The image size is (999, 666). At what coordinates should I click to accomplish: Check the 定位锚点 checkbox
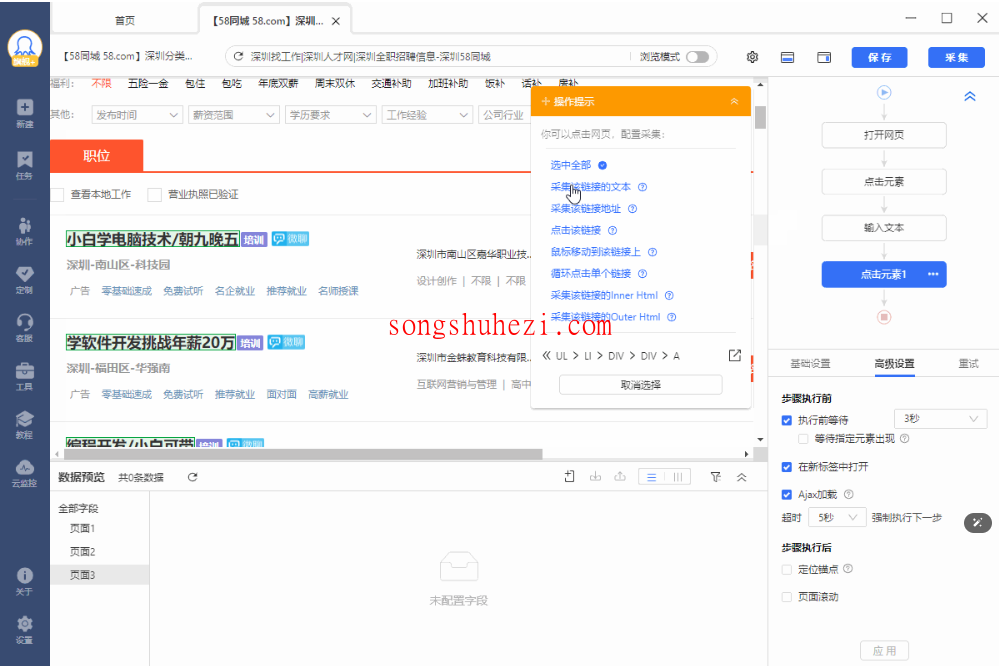(x=787, y=569)
